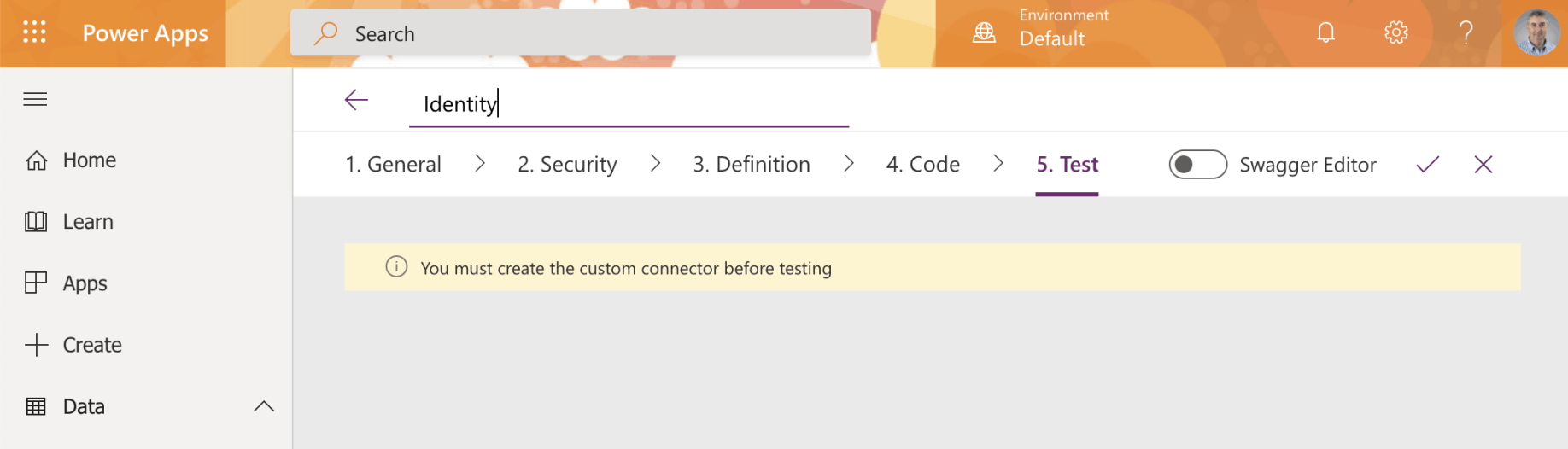This screenshot has height=449, width=1568.
Task: Click the back arrow beside connector name
Action: pyautogui.click(x=356, y=101)
